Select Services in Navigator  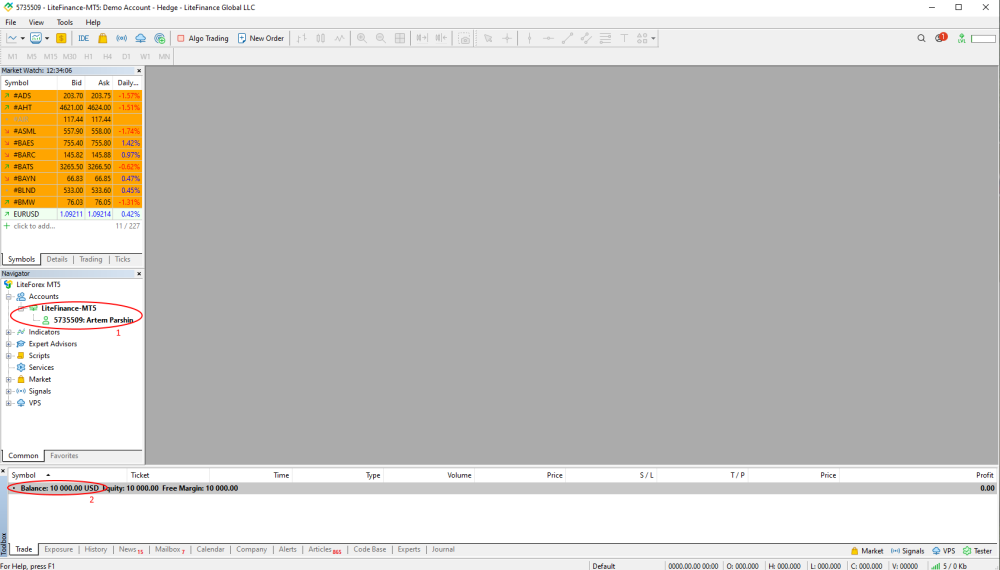pyautogui.click(x=41, y=368)
